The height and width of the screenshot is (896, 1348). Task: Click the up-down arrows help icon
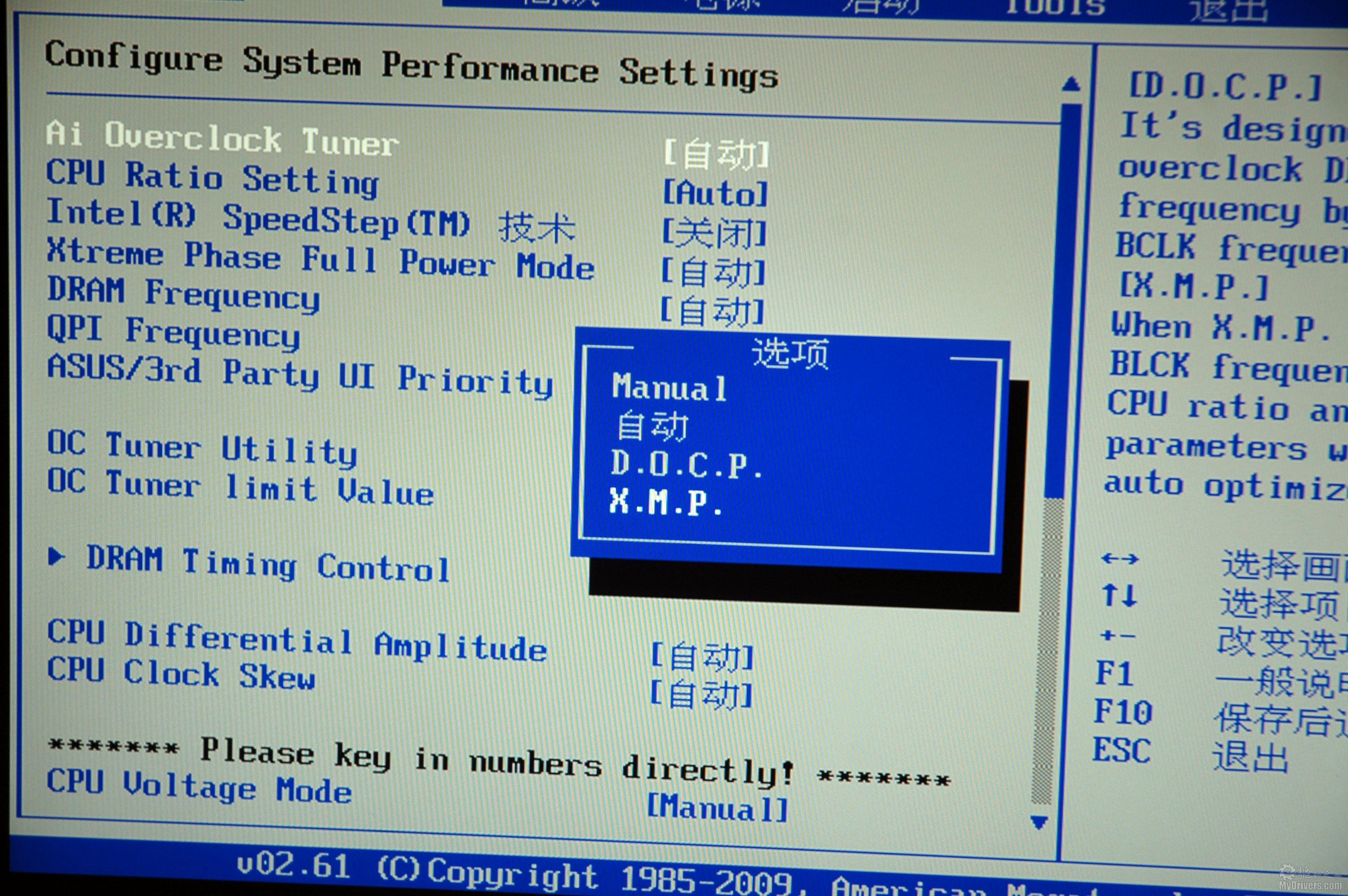point(1119,595)
